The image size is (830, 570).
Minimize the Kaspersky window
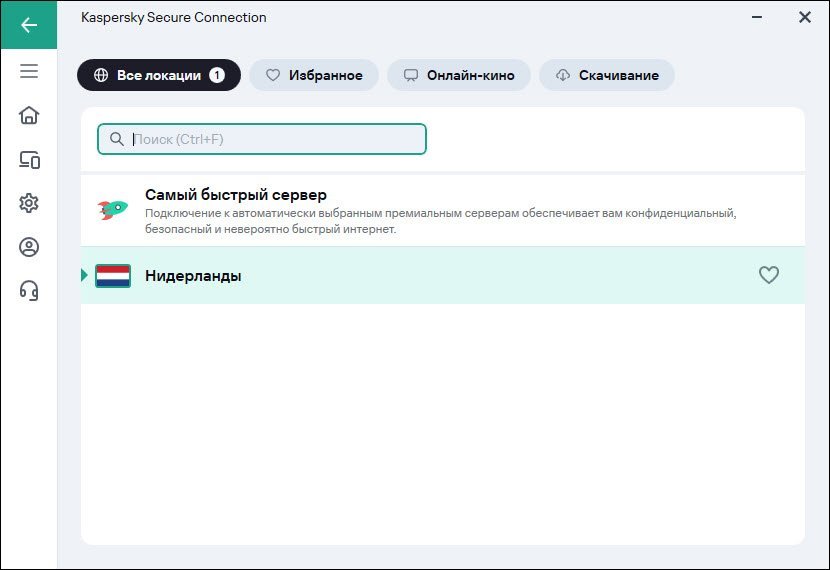coord(757,17)
